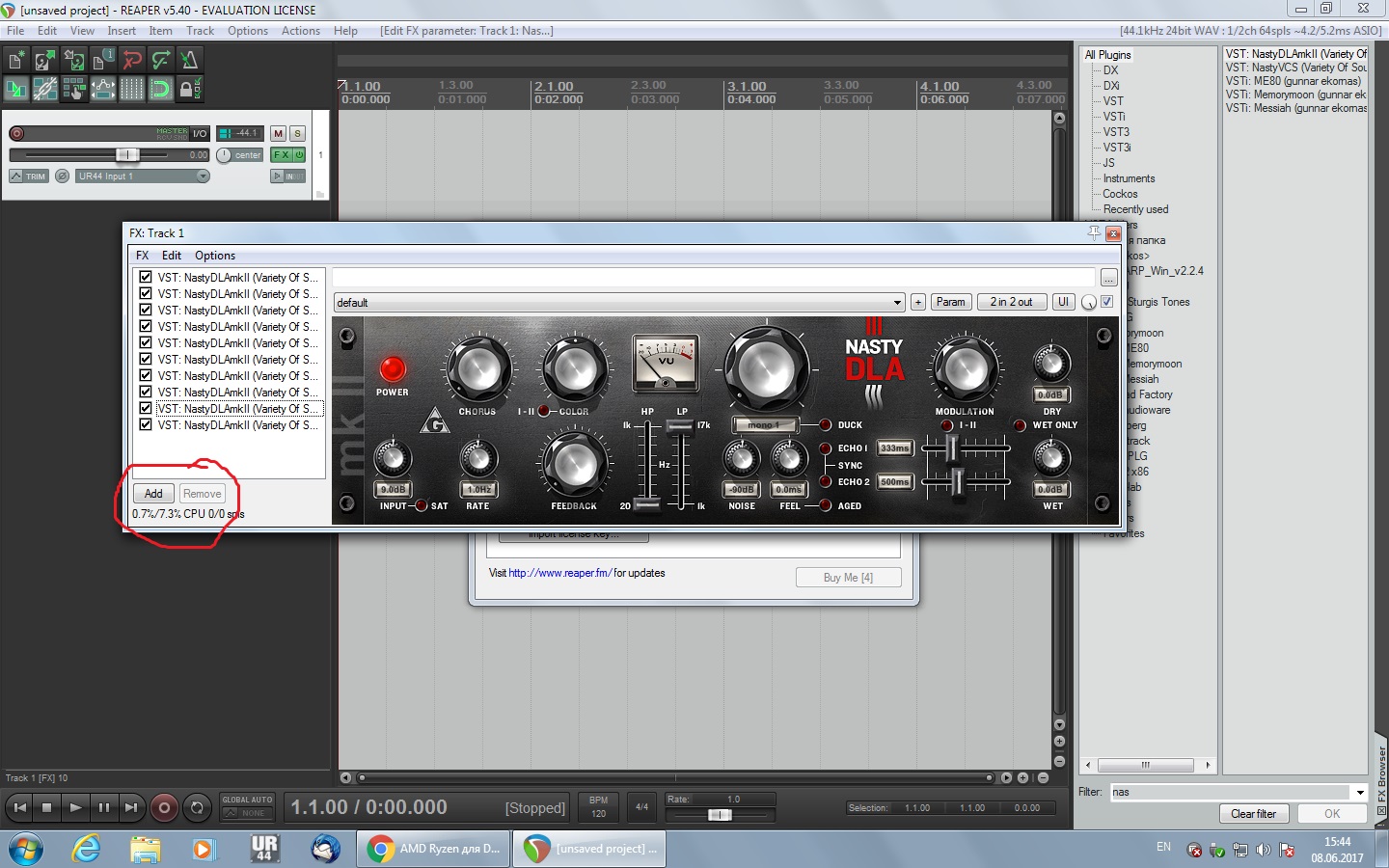Viewport: 1389px width, 868px height.
Task: Click the playback Rate slider handle
Action: [x=720, y=815]
